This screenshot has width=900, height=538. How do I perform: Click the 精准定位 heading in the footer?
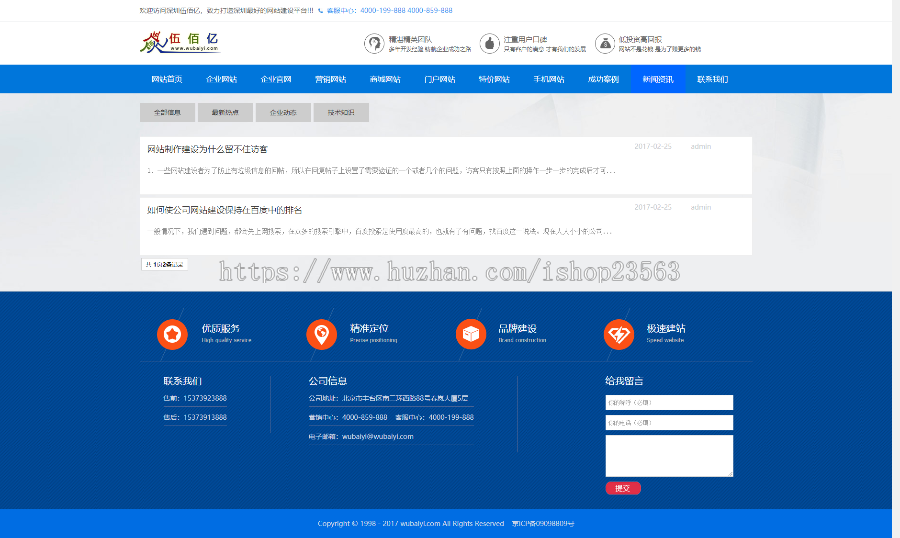[369, 328]
